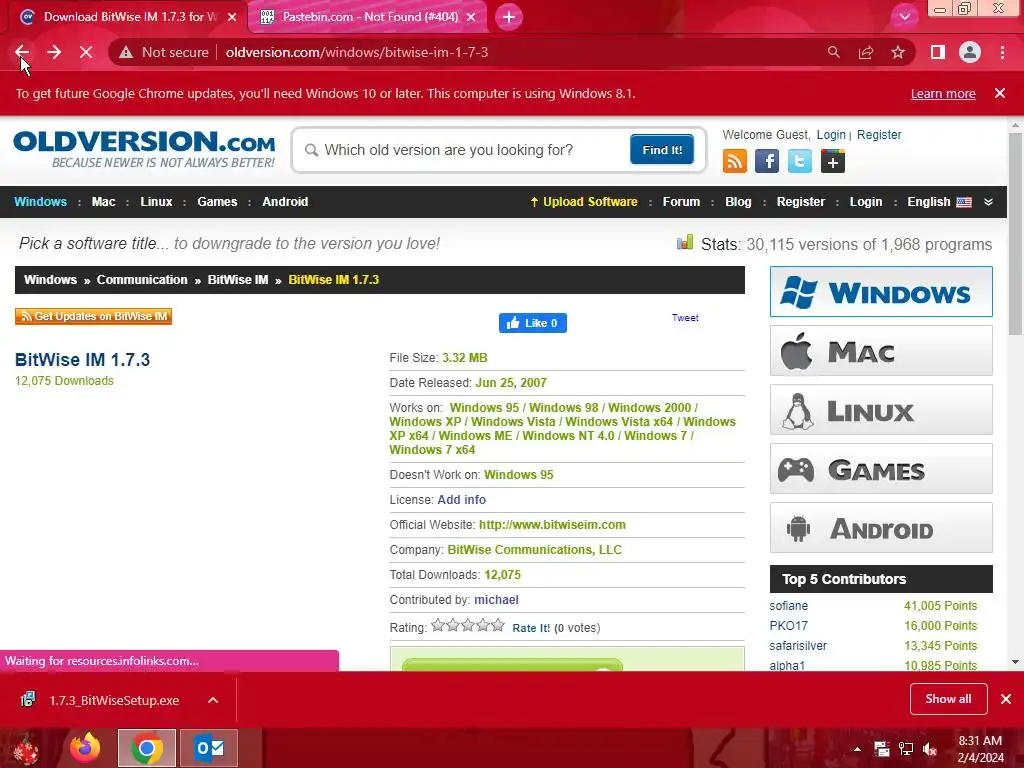Dismiss the Chrome update notice bar
Viewport: 1024px width, 768px height.
1000,93
